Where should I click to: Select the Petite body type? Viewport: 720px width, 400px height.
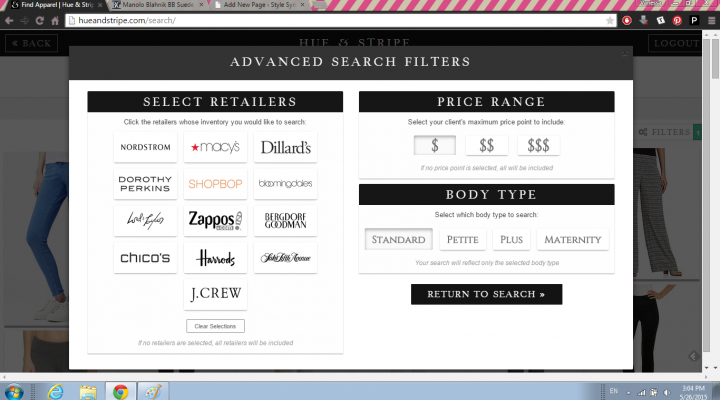click(463, 240)
